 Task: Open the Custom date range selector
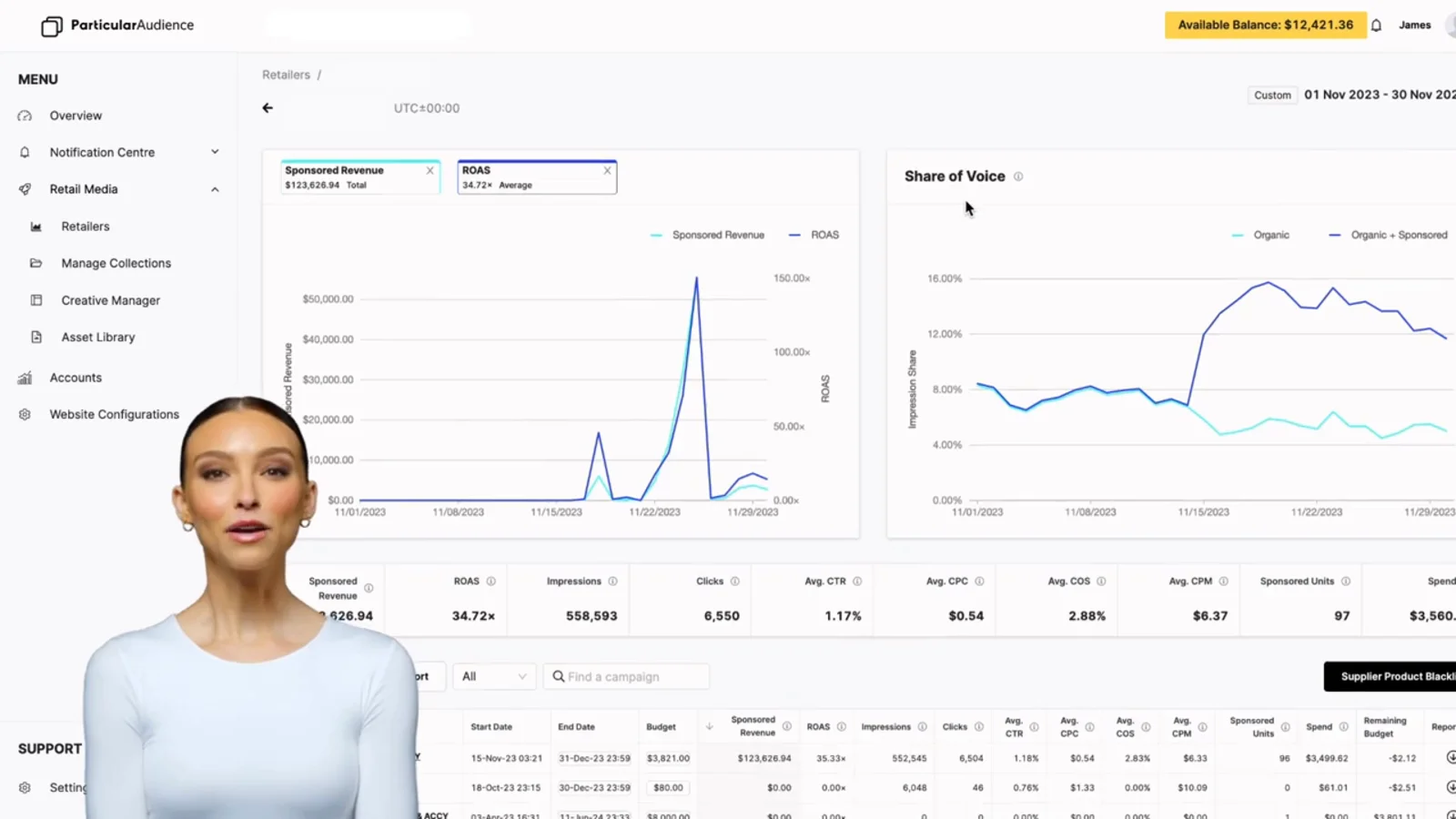tap(1272, 95)
